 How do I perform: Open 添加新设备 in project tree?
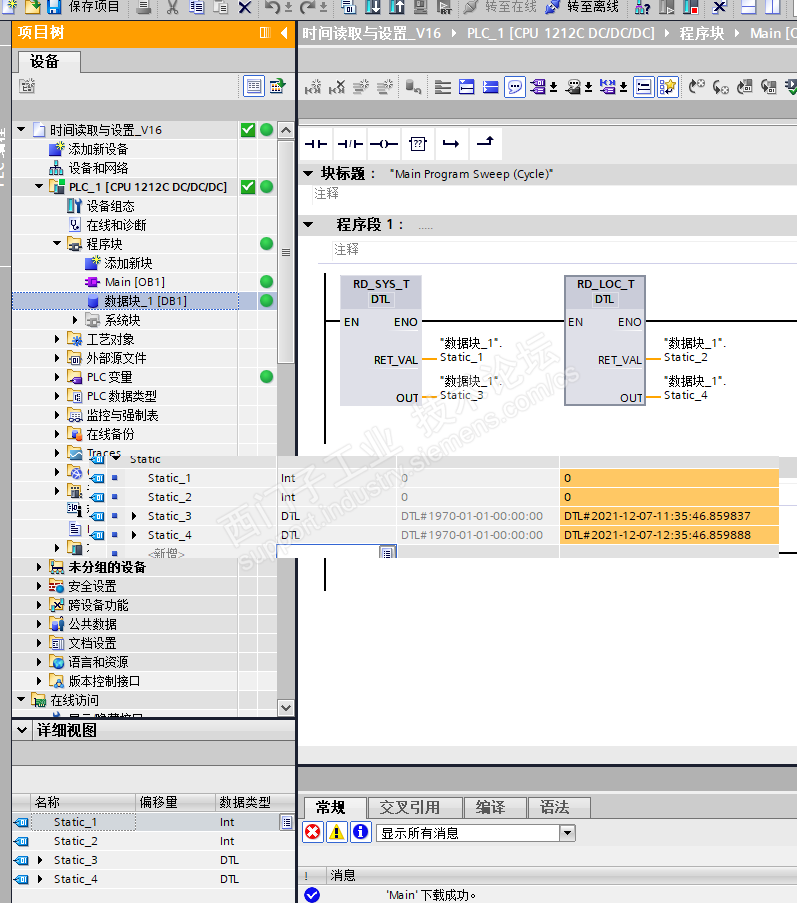click(98, 149)
